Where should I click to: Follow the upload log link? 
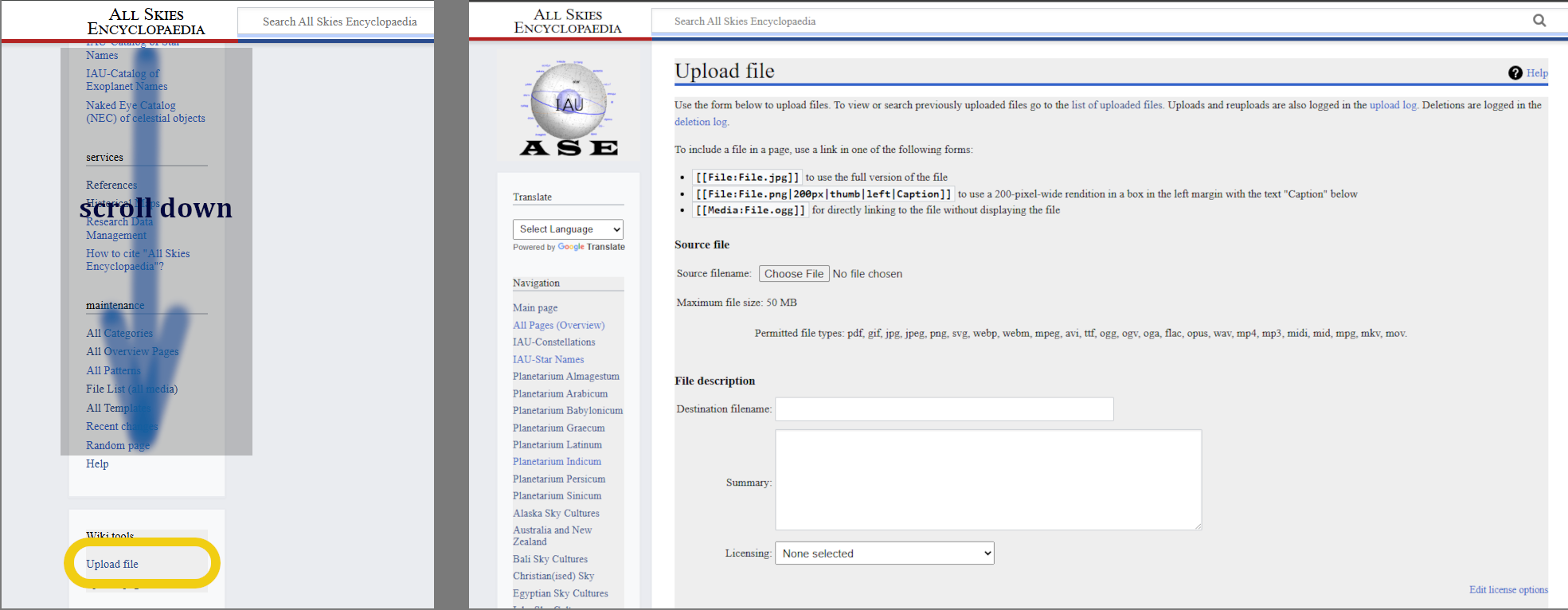[1392, 105]
